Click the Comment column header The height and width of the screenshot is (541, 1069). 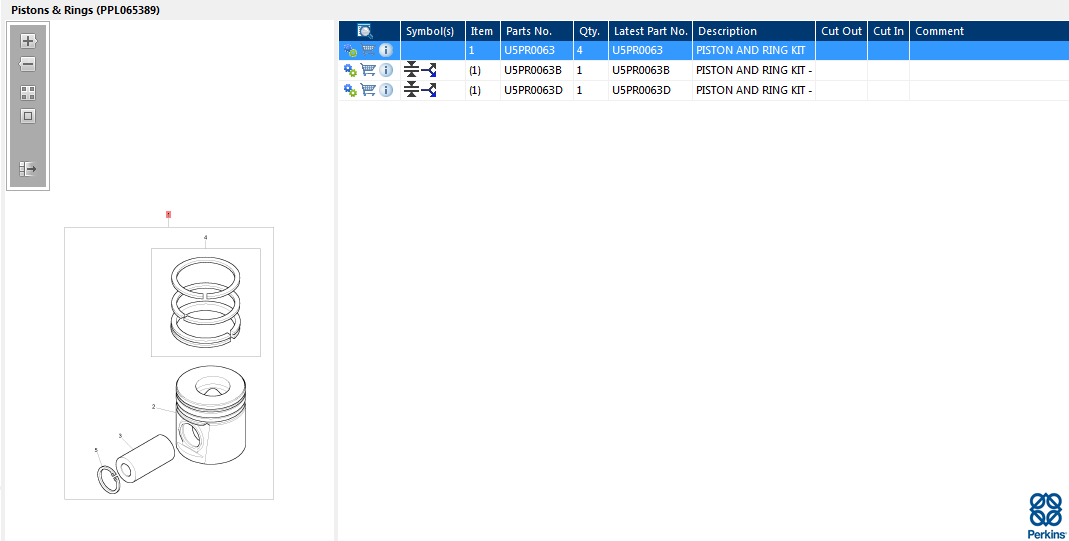point(989,31)
